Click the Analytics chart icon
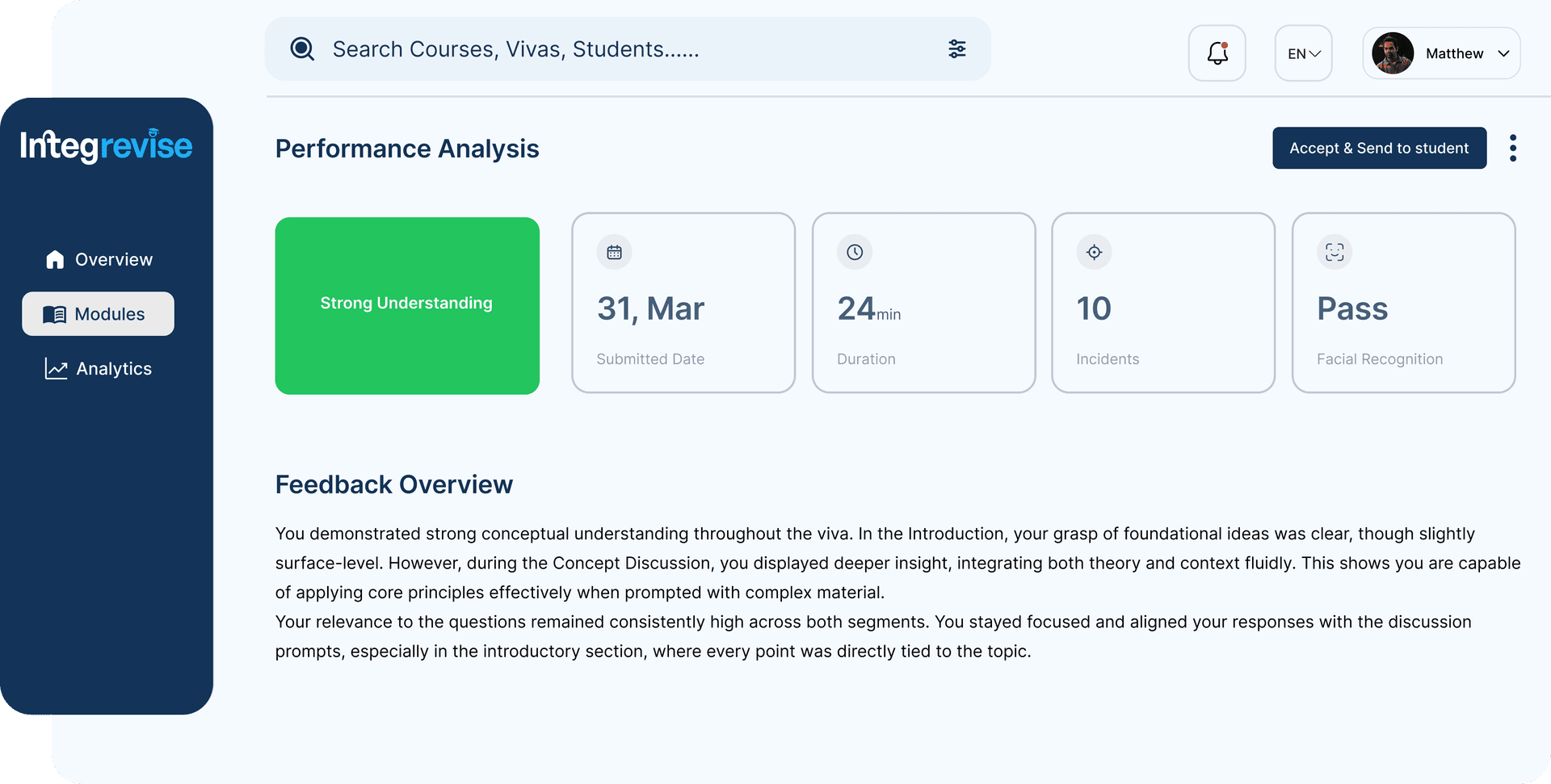This screenshot has height=784, width=1551. pos(54,368)
